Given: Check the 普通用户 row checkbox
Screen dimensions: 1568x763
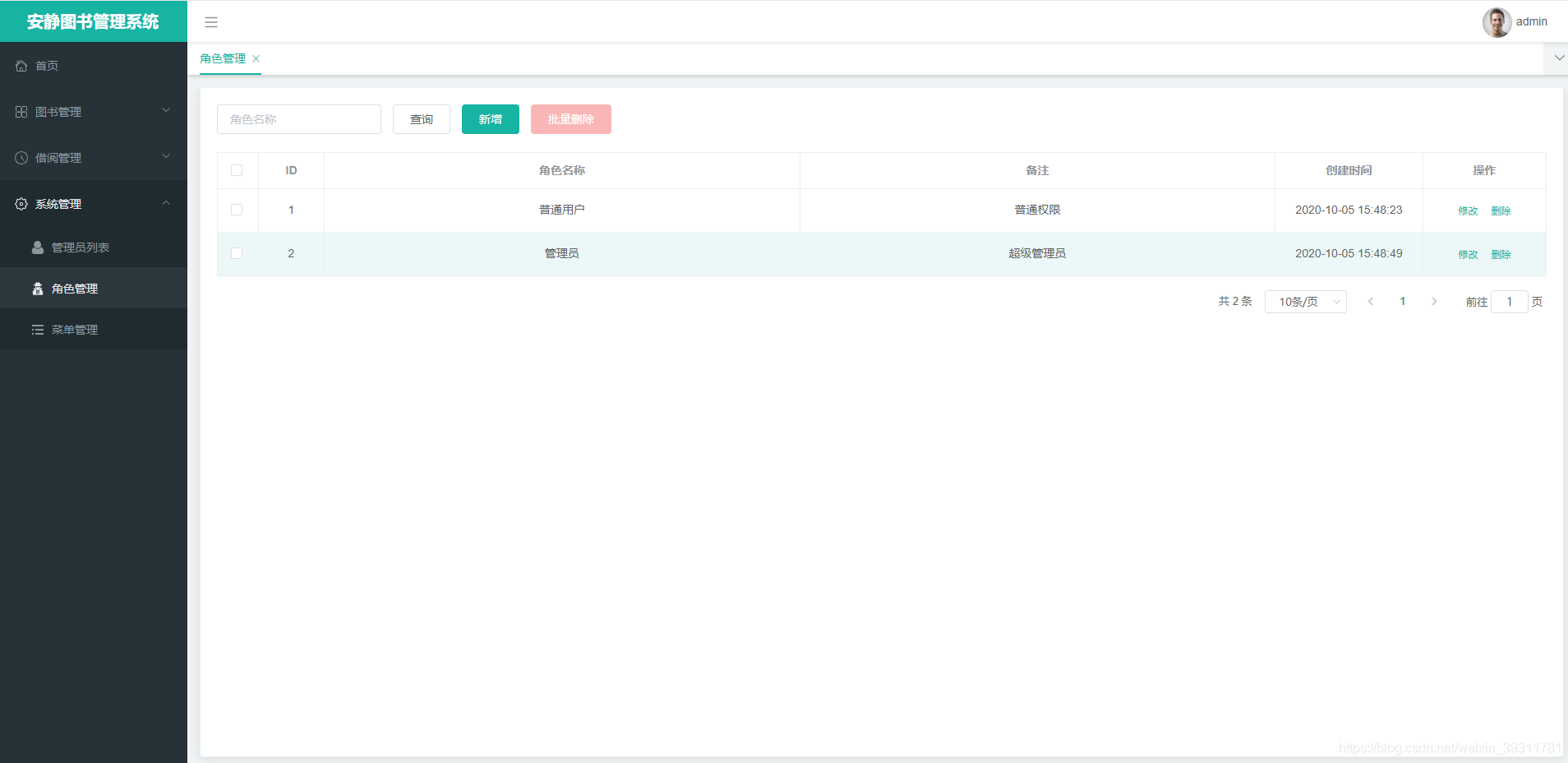Looking at the screenshot, I should pos(237,210).
